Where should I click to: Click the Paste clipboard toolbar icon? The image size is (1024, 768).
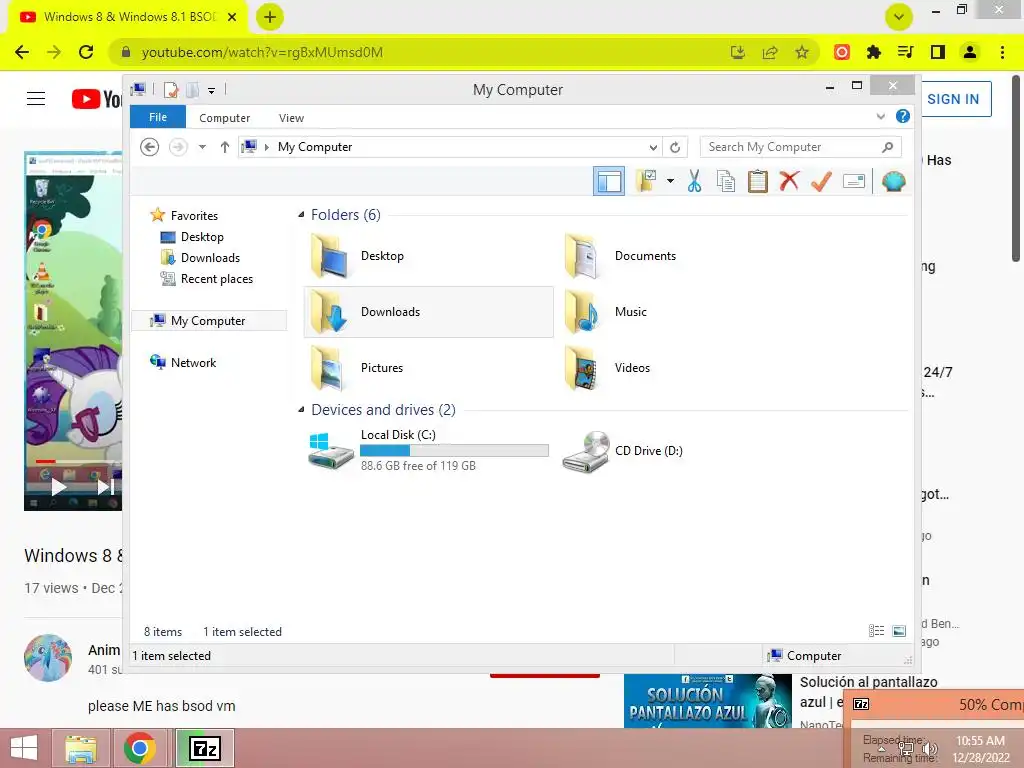758,181
